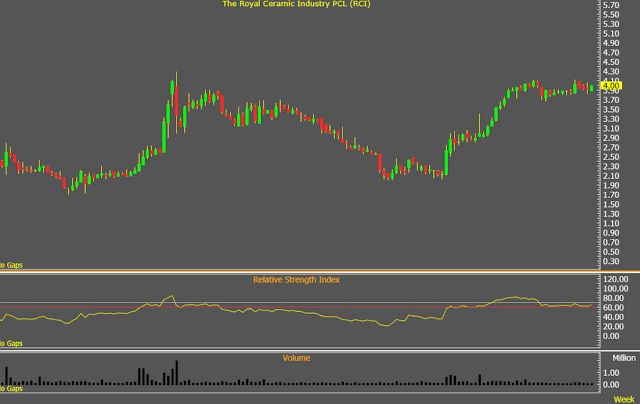Click the Relative Strength Index panel title
Viewport: 640px width, 404px height.
(x=296, y=280)
